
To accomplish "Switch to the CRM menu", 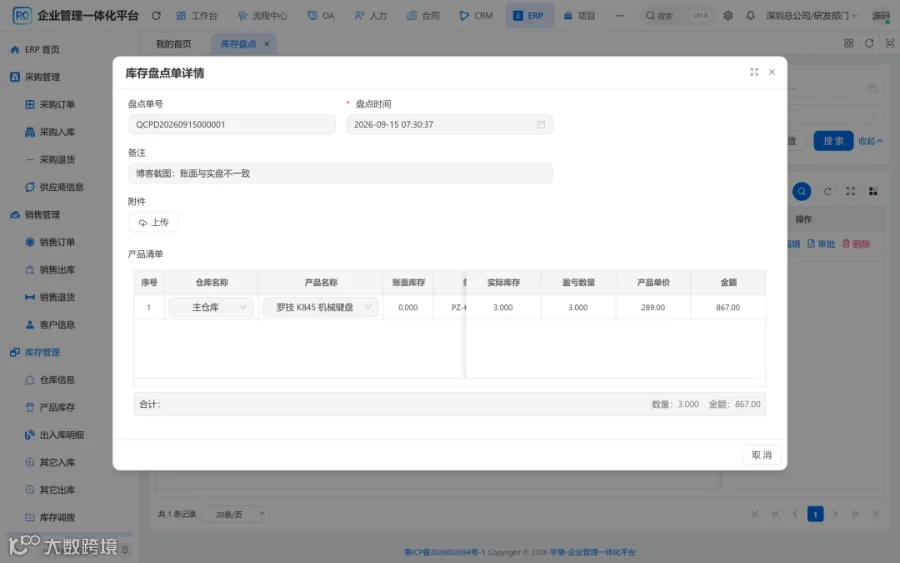I will tap(476, 15).
